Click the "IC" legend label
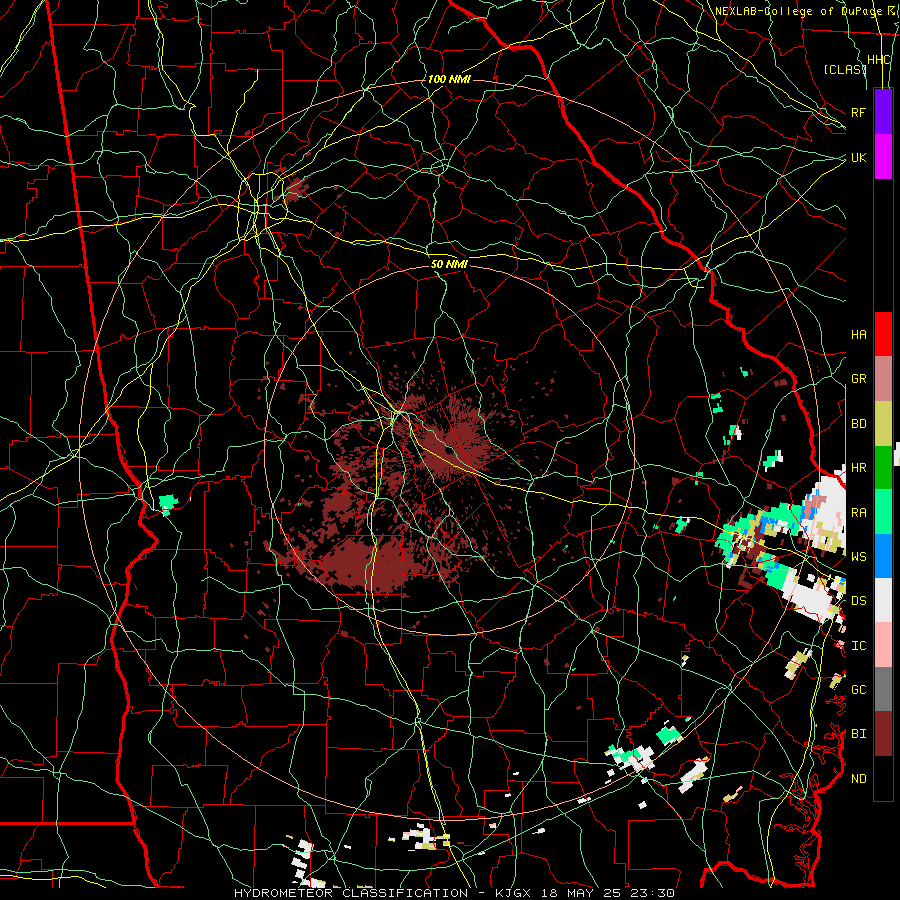The width and height of the screenshot is (900, 900). (x=859, y=646)
